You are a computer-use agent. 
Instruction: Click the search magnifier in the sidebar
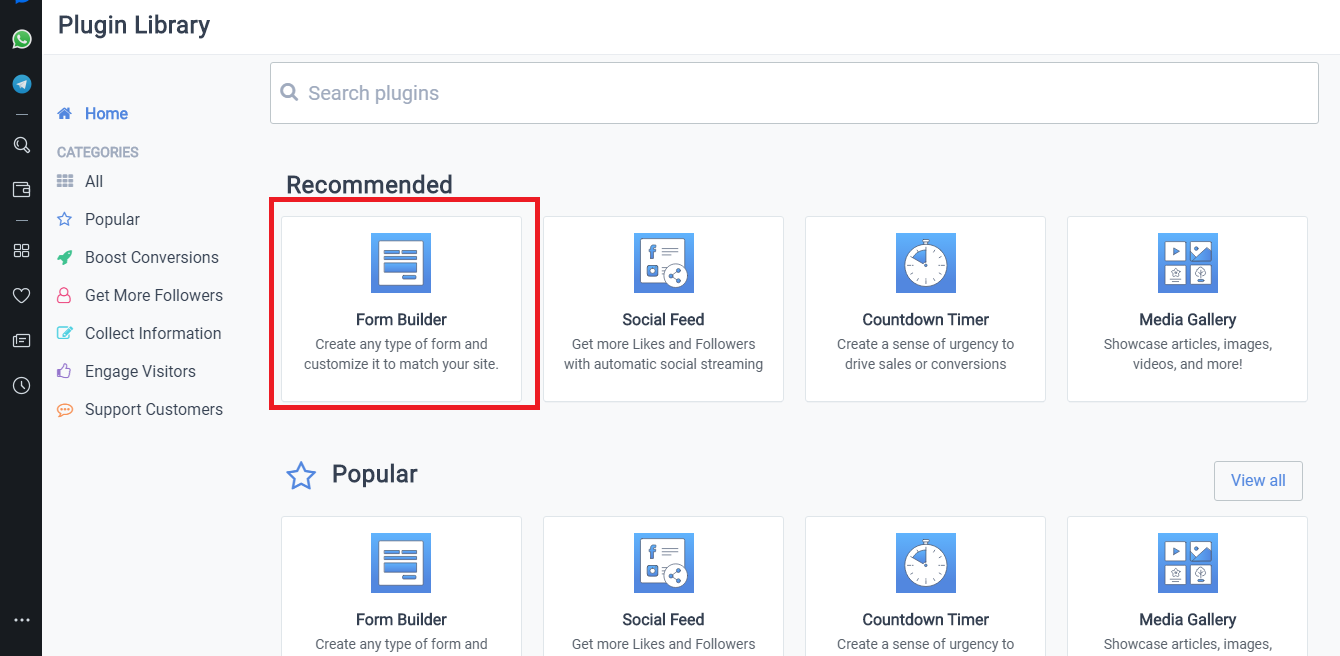click(21, 145)
